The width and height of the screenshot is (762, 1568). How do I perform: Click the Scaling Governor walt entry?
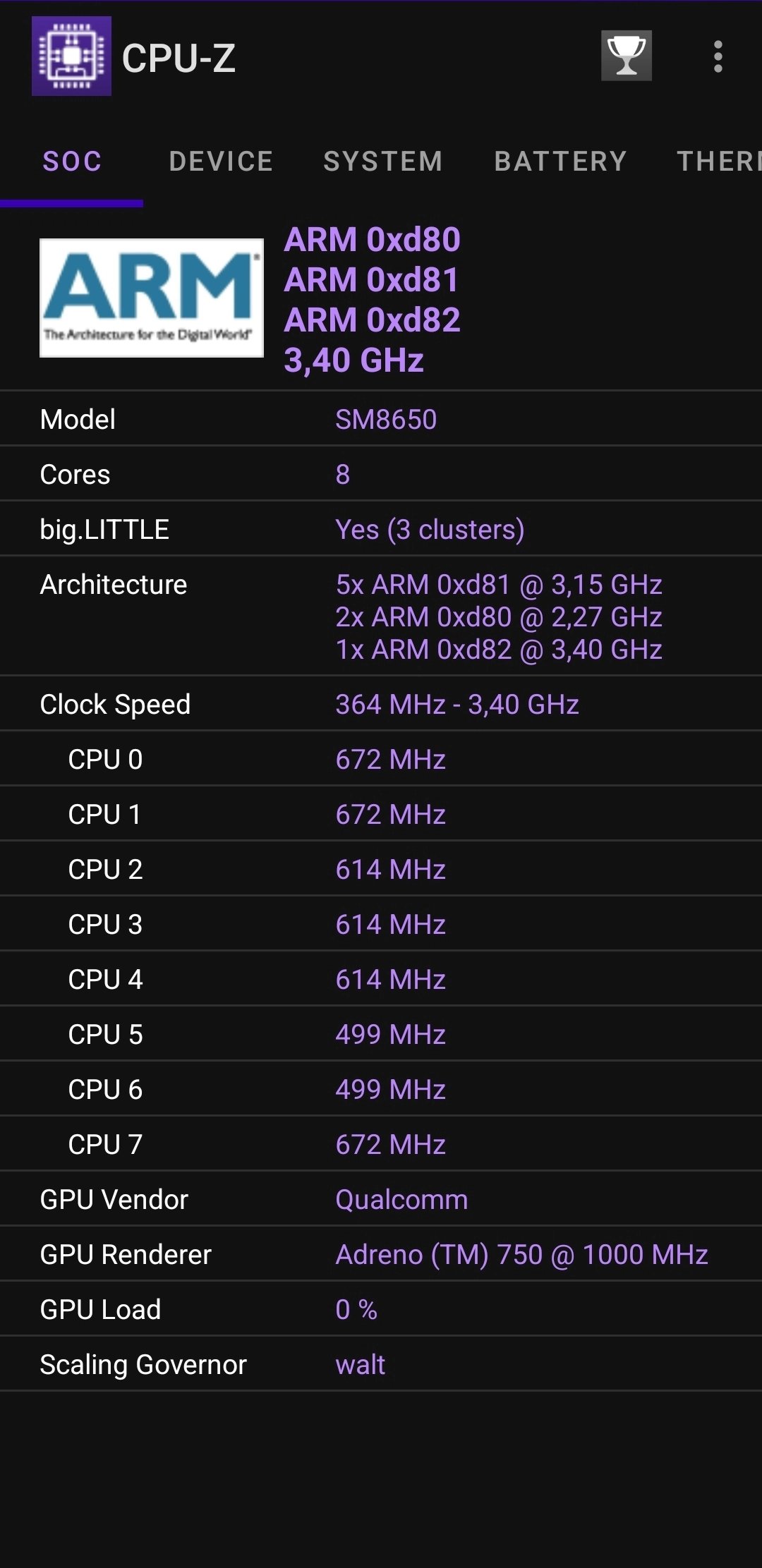point(359,1363)
